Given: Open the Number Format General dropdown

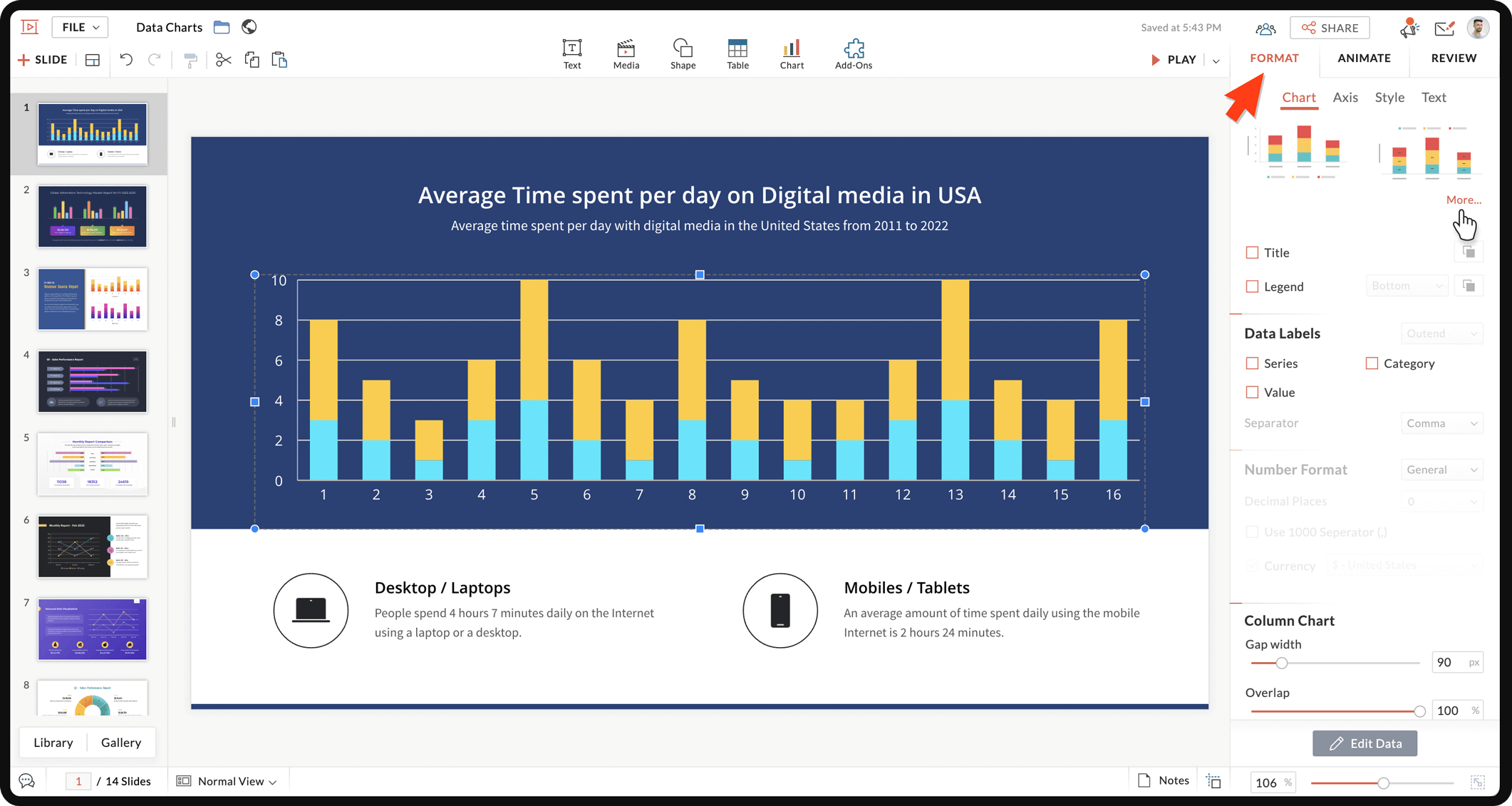Looking at the screenshot, I should click(x=1441, y=470).
